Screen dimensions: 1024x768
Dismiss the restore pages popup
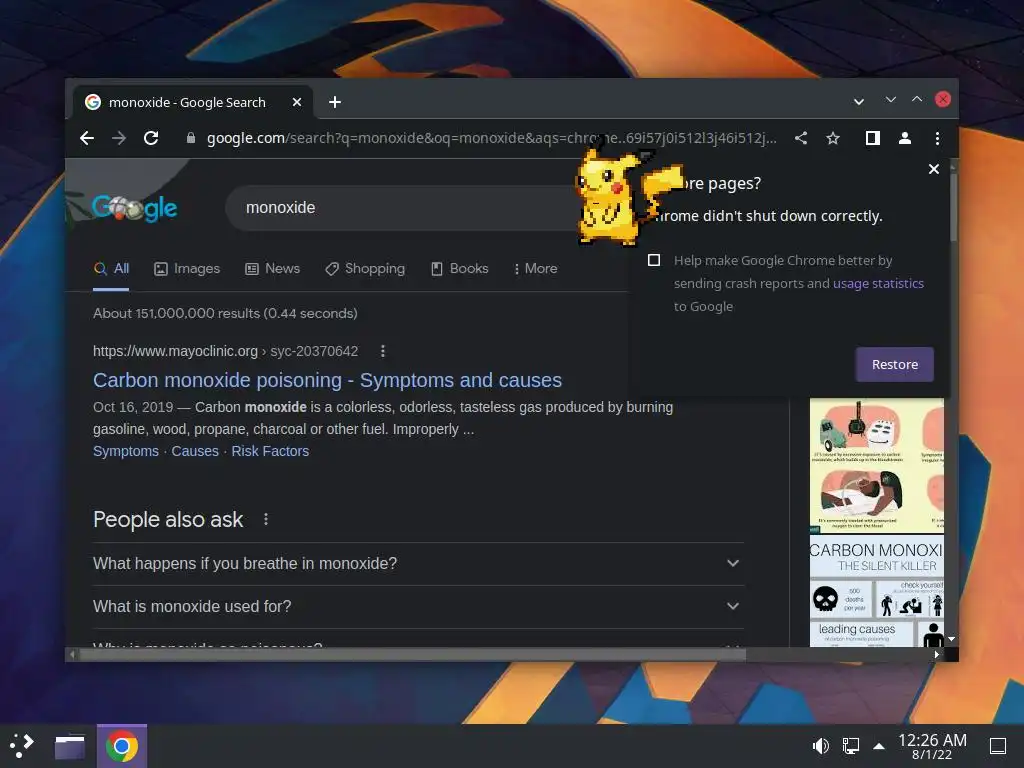point(934,169)
